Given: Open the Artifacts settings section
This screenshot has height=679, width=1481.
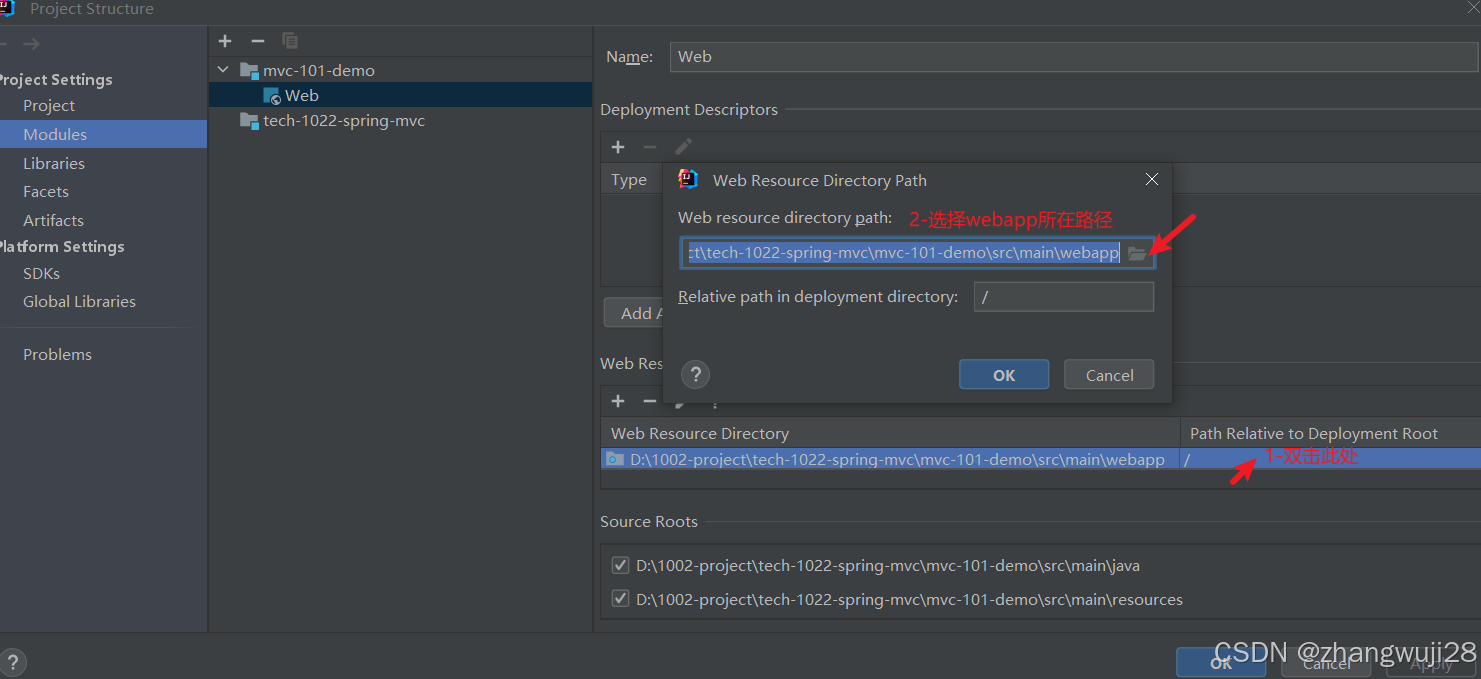Looking at the screenshot, I should tap(53, 220).
